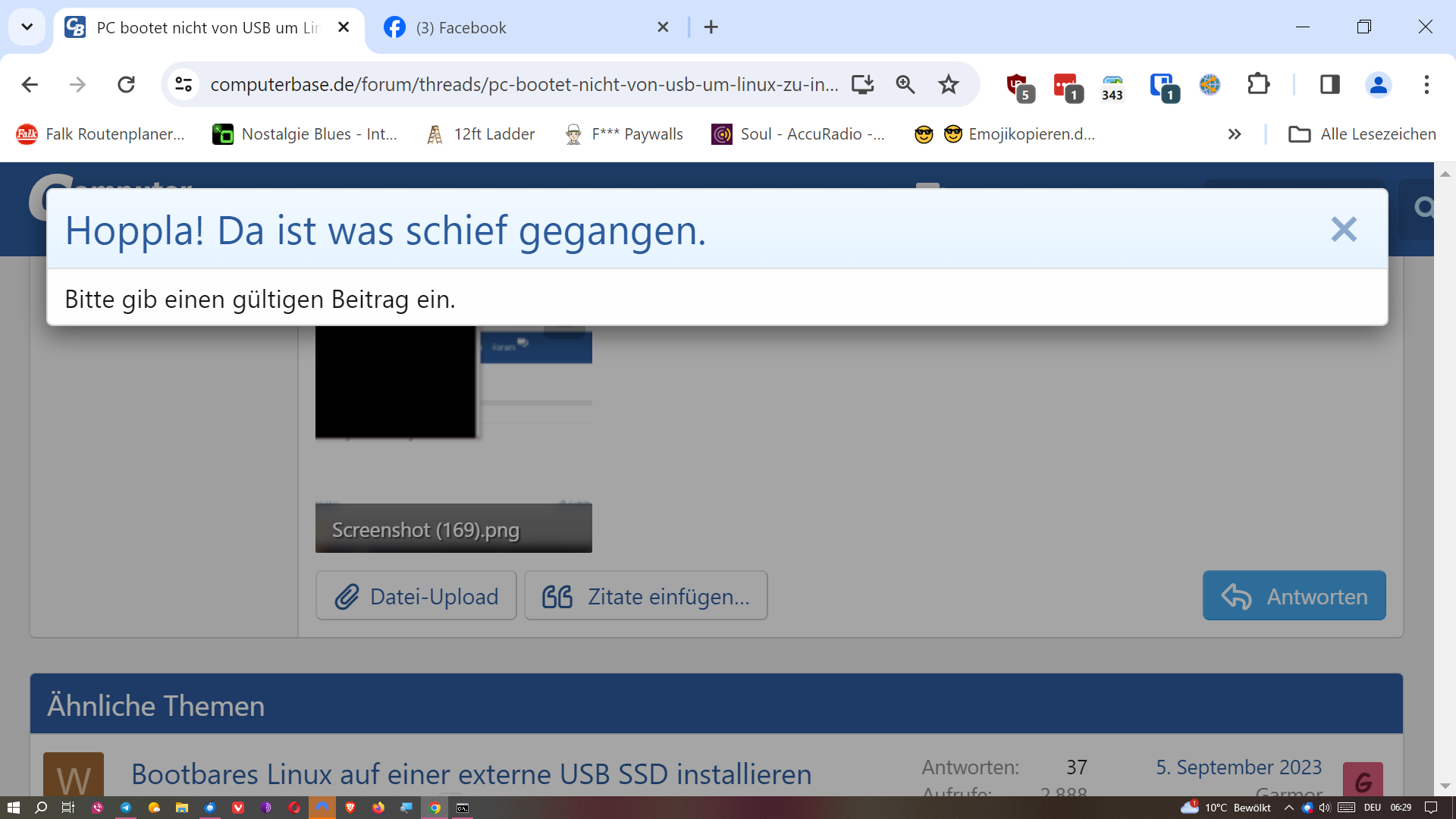The image size is (1456, 819).
Task: Click Screenshot (169).png attachment thumbnail
Action: coord(453,438)
